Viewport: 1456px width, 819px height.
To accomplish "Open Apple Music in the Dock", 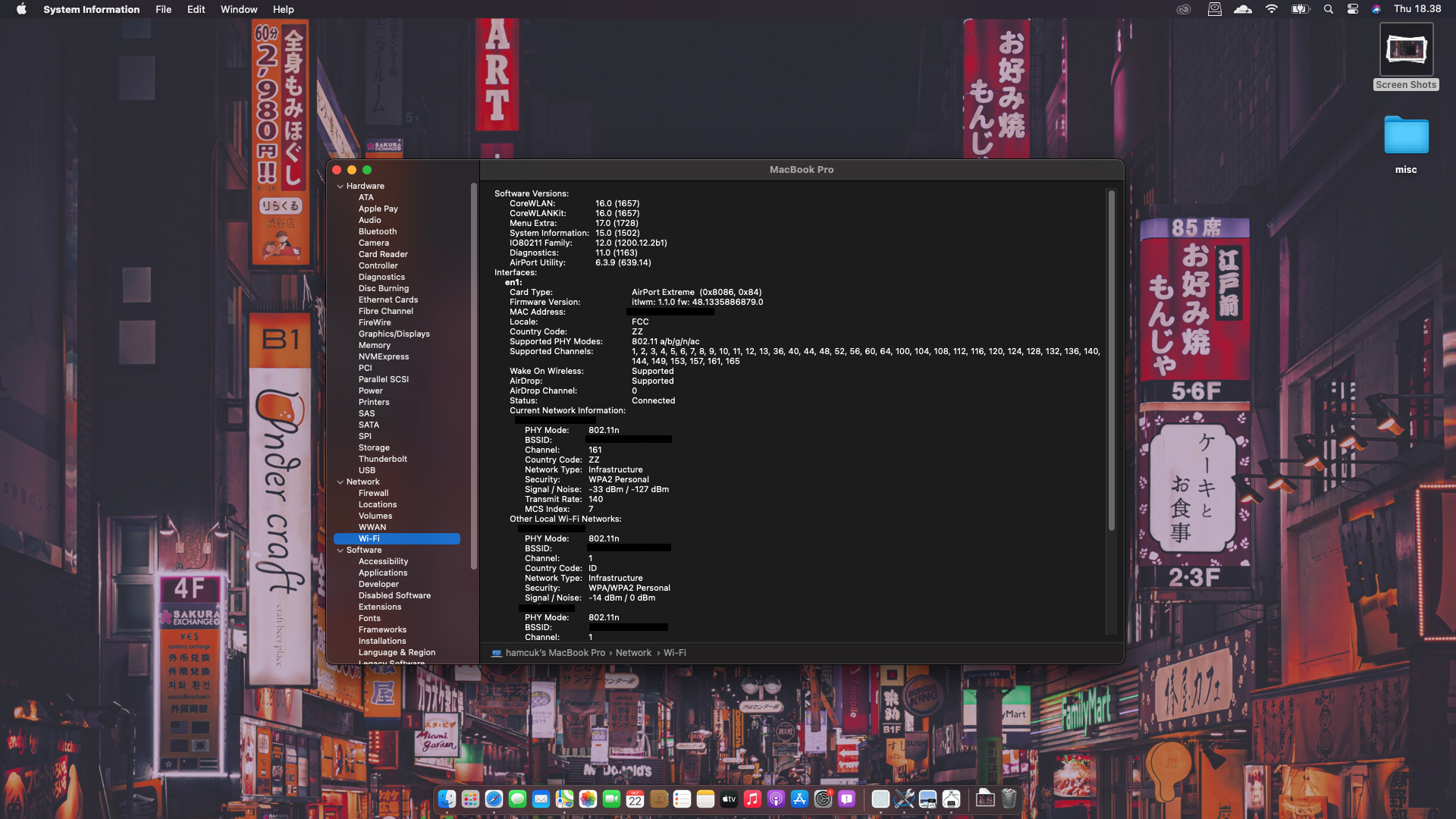I will [752, 799].
